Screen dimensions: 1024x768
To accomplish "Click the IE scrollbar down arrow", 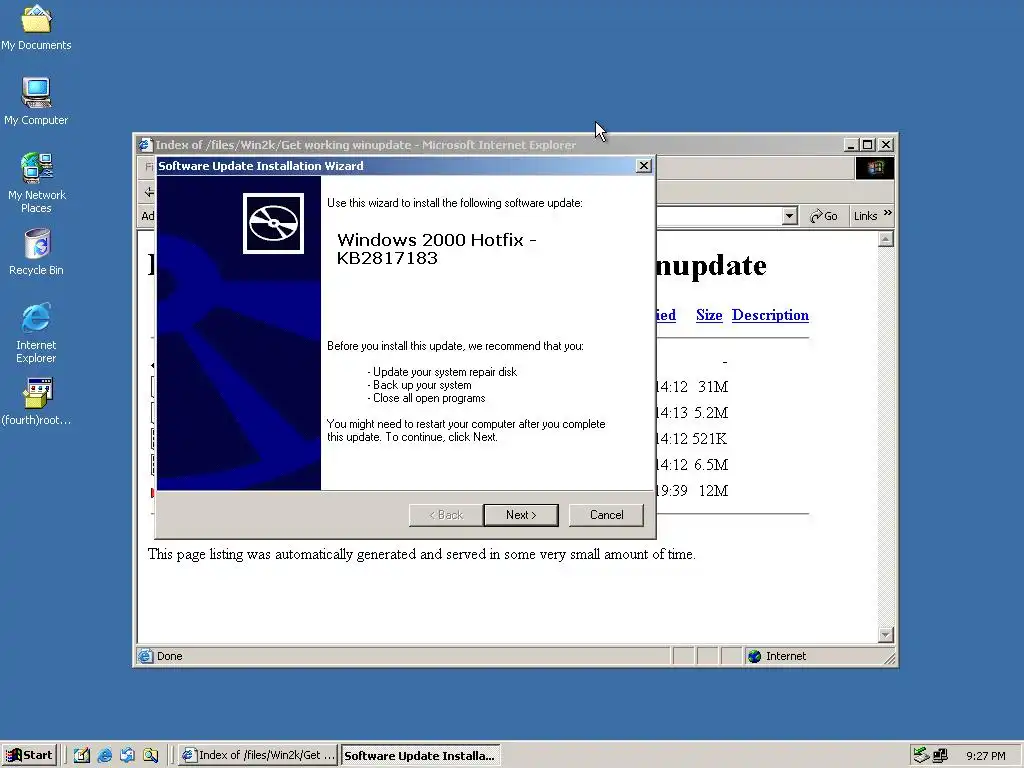I will pos(886,634).
